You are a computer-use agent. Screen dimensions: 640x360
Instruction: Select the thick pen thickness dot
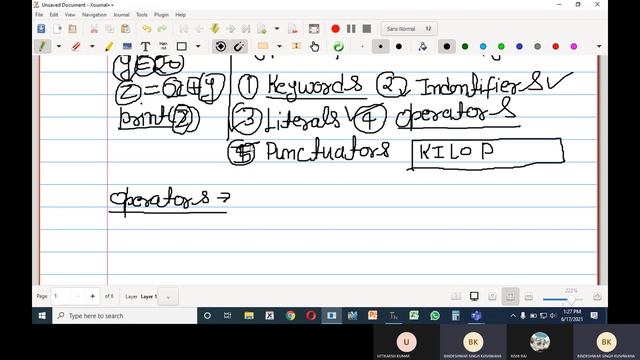pyautogui.click(x=399, y=47)
